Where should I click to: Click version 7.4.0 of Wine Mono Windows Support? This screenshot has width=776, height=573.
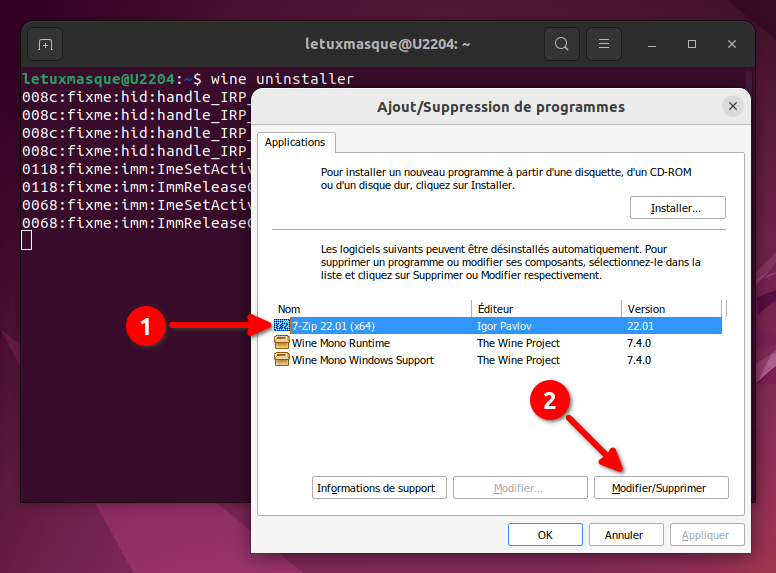(639, 360)
